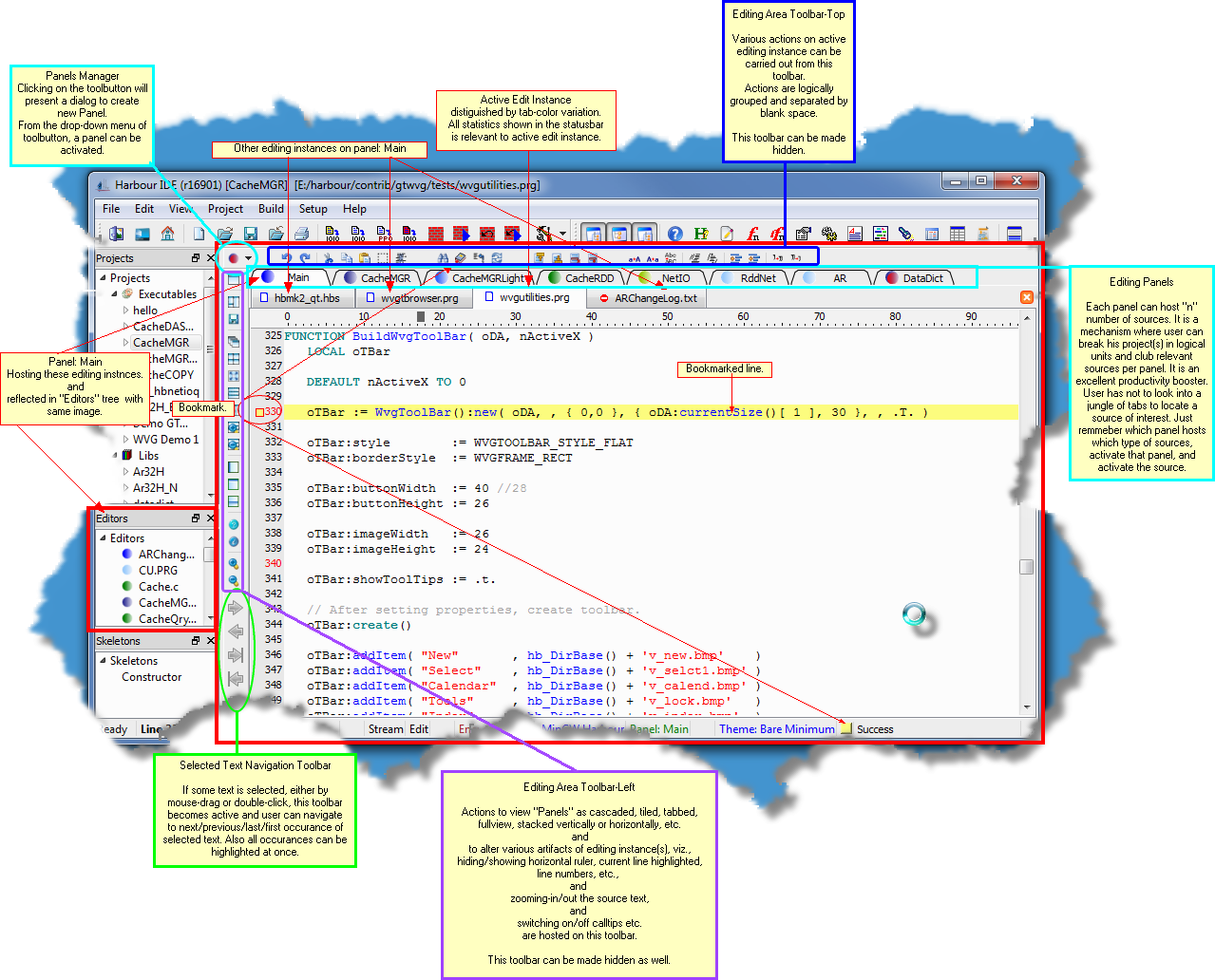Open the Find tool (binoculars icon)

tap(441, 256)
